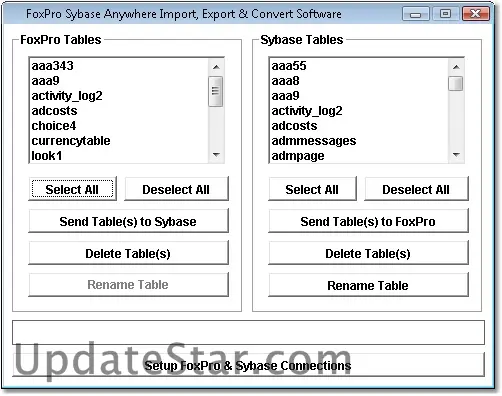
Task: Select admpage in Sybase Tables list
Action: tap(359, 156)
